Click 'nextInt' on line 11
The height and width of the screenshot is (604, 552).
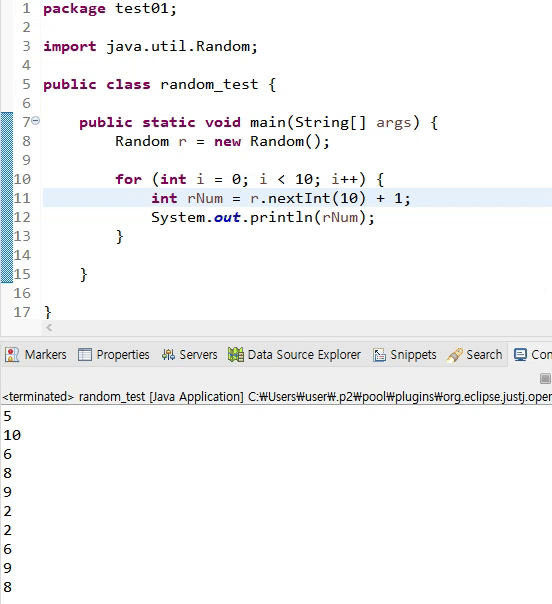299,198
